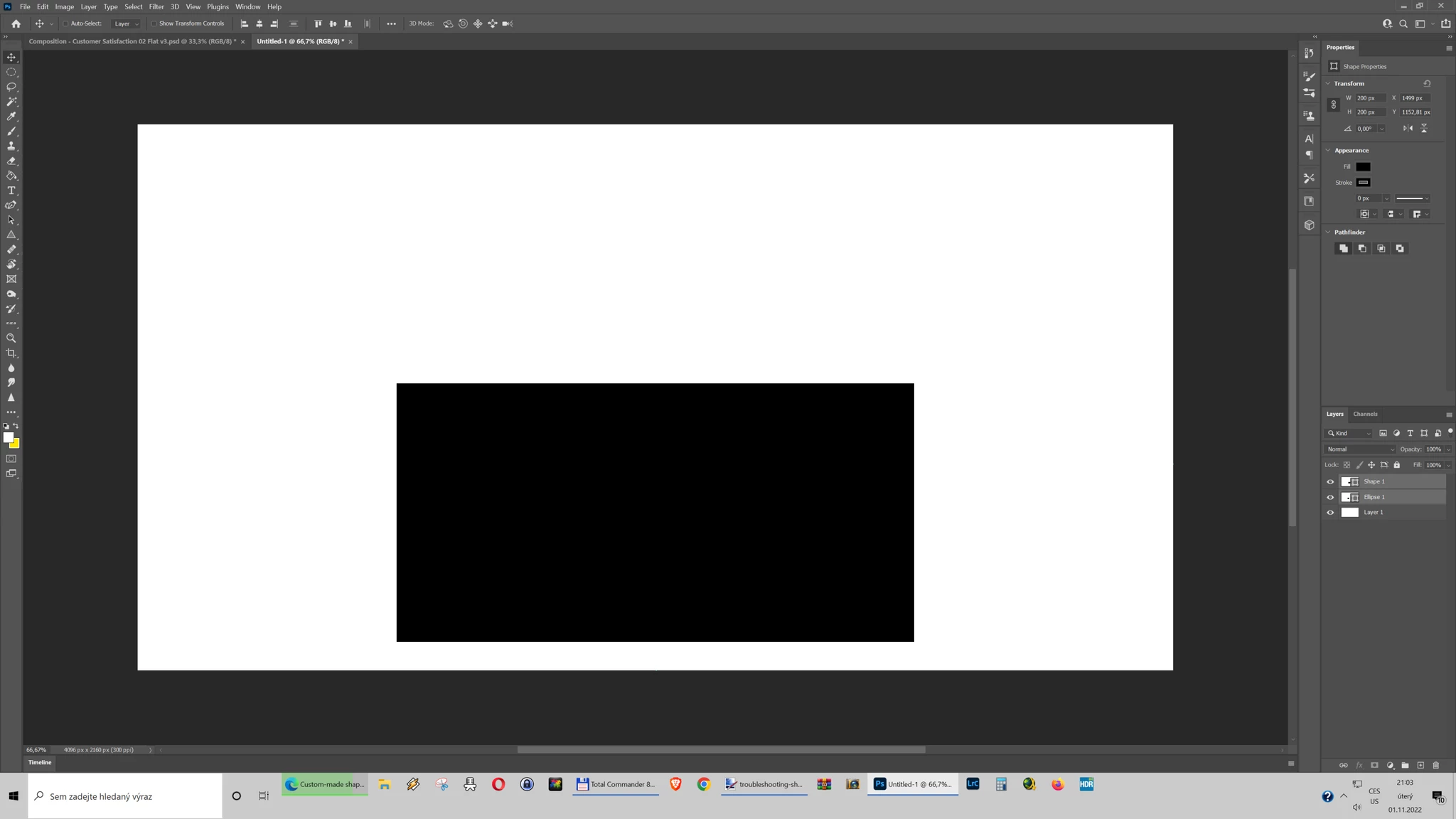Click the lock all icon in Layers
Image resolution: width=1456 pixels, height=819 pixels.
tap(1396, 465)
